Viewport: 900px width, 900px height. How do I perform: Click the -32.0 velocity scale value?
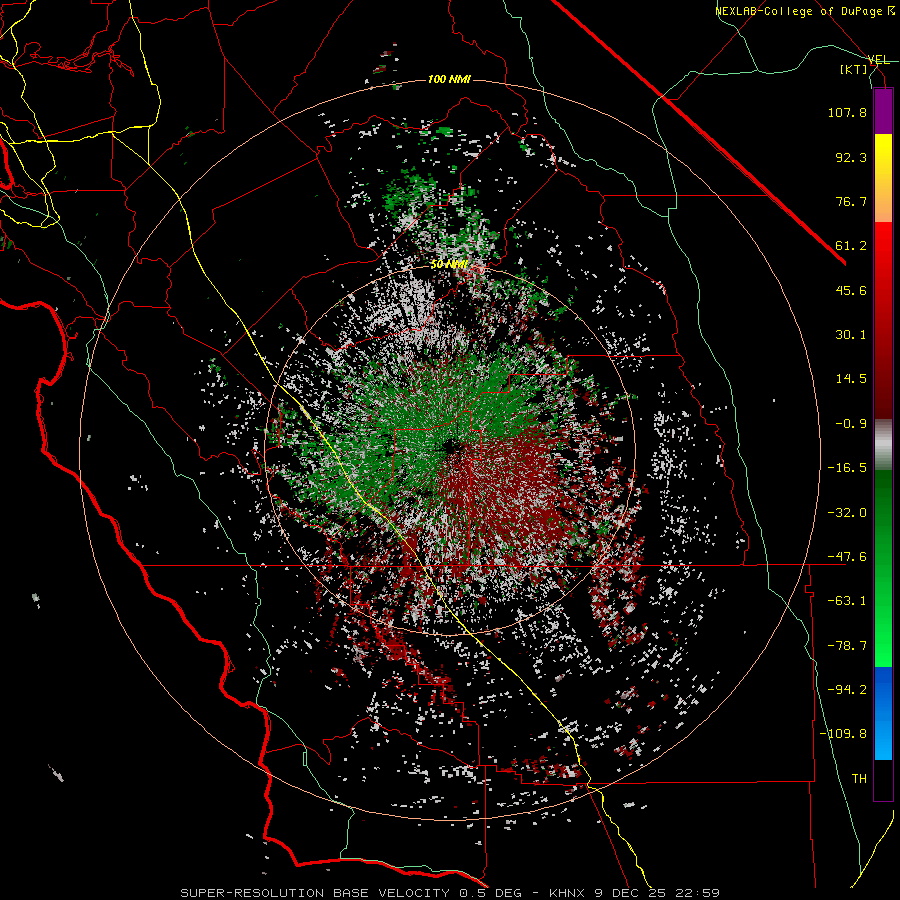[847, 513]
